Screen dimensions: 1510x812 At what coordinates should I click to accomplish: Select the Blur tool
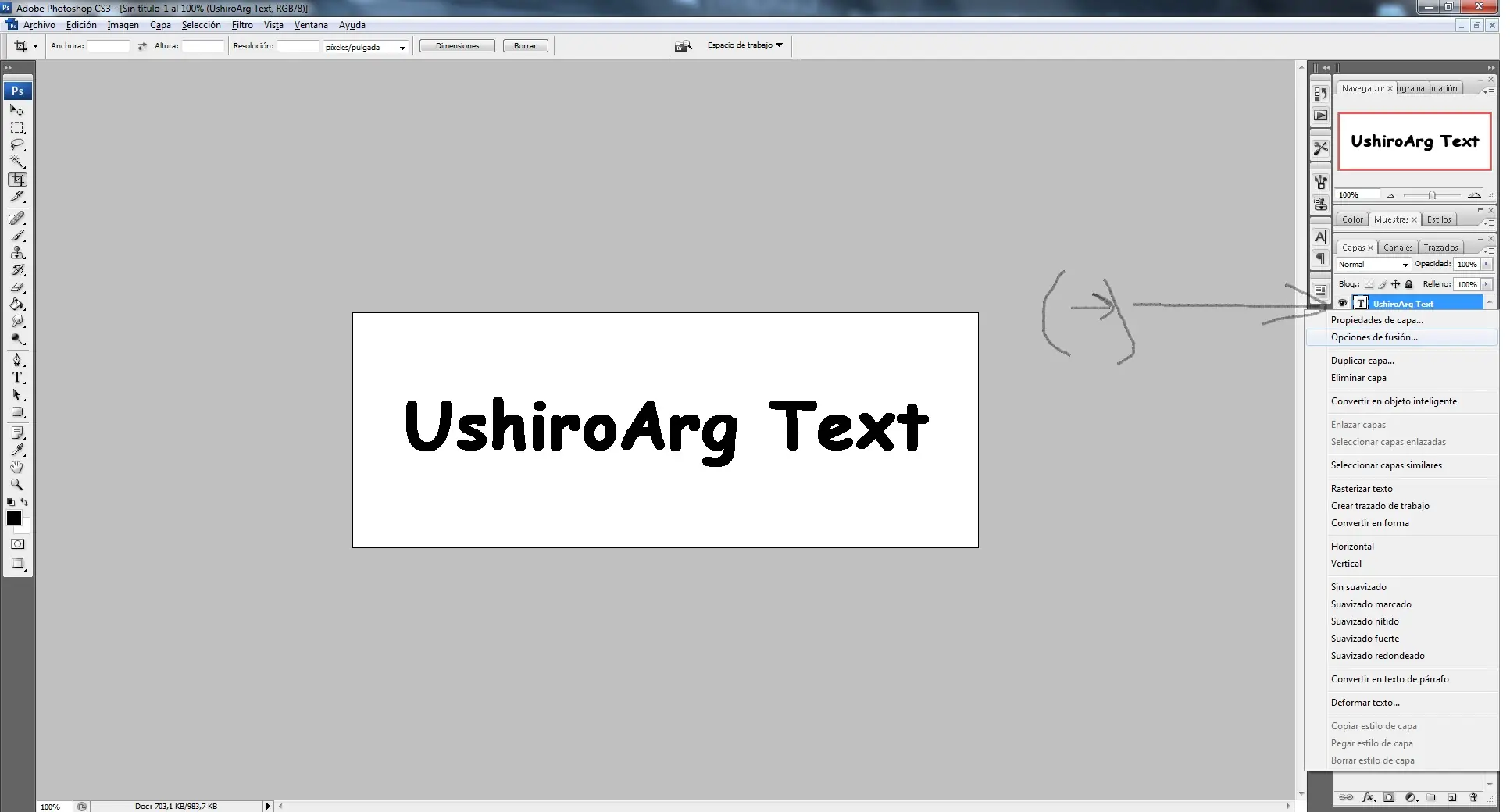coord(17,321)
